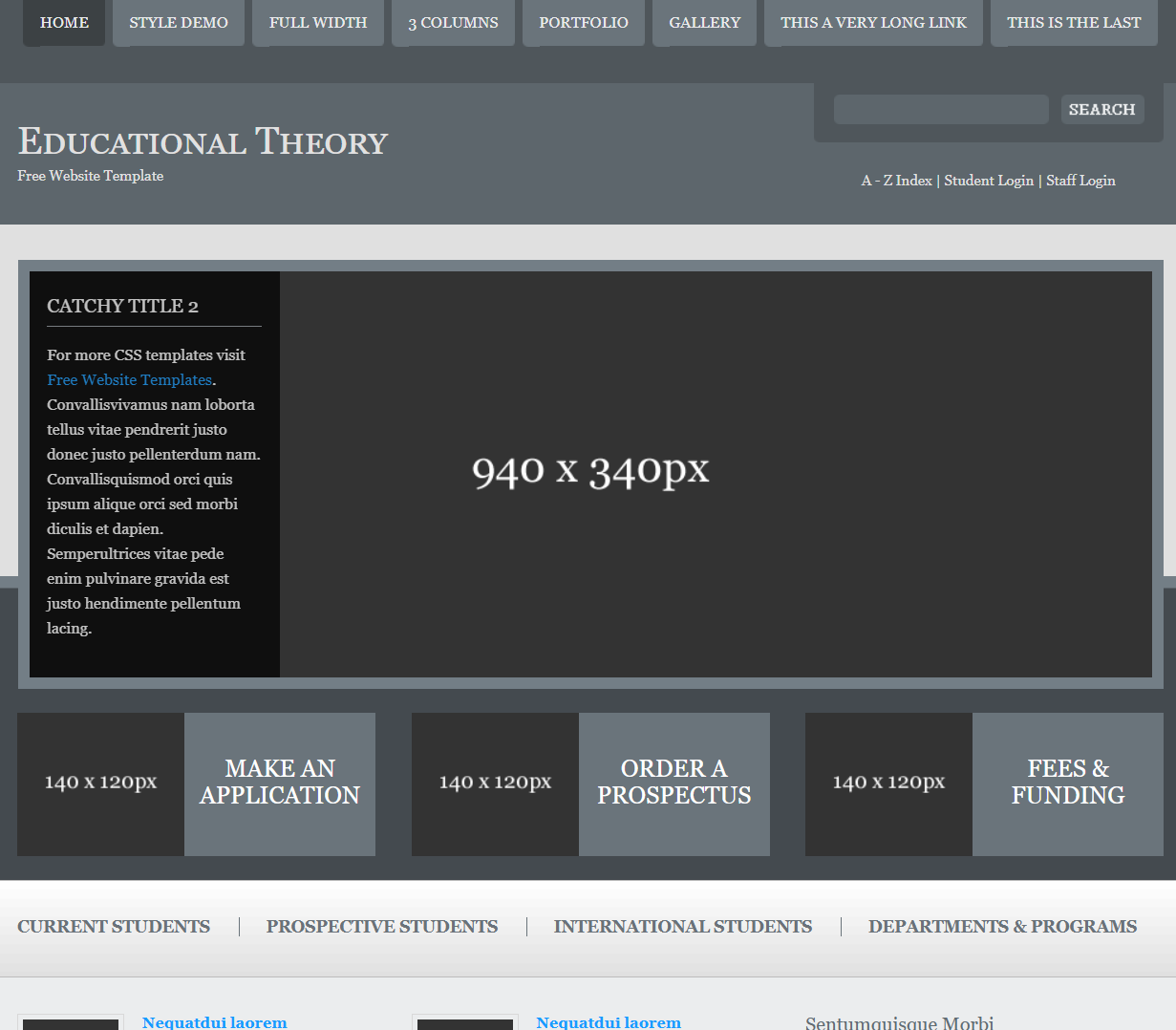Viewport: 1176px width, 1030px height.
Task: Open the A - Z Index link
Action: [x=896, y=180]
